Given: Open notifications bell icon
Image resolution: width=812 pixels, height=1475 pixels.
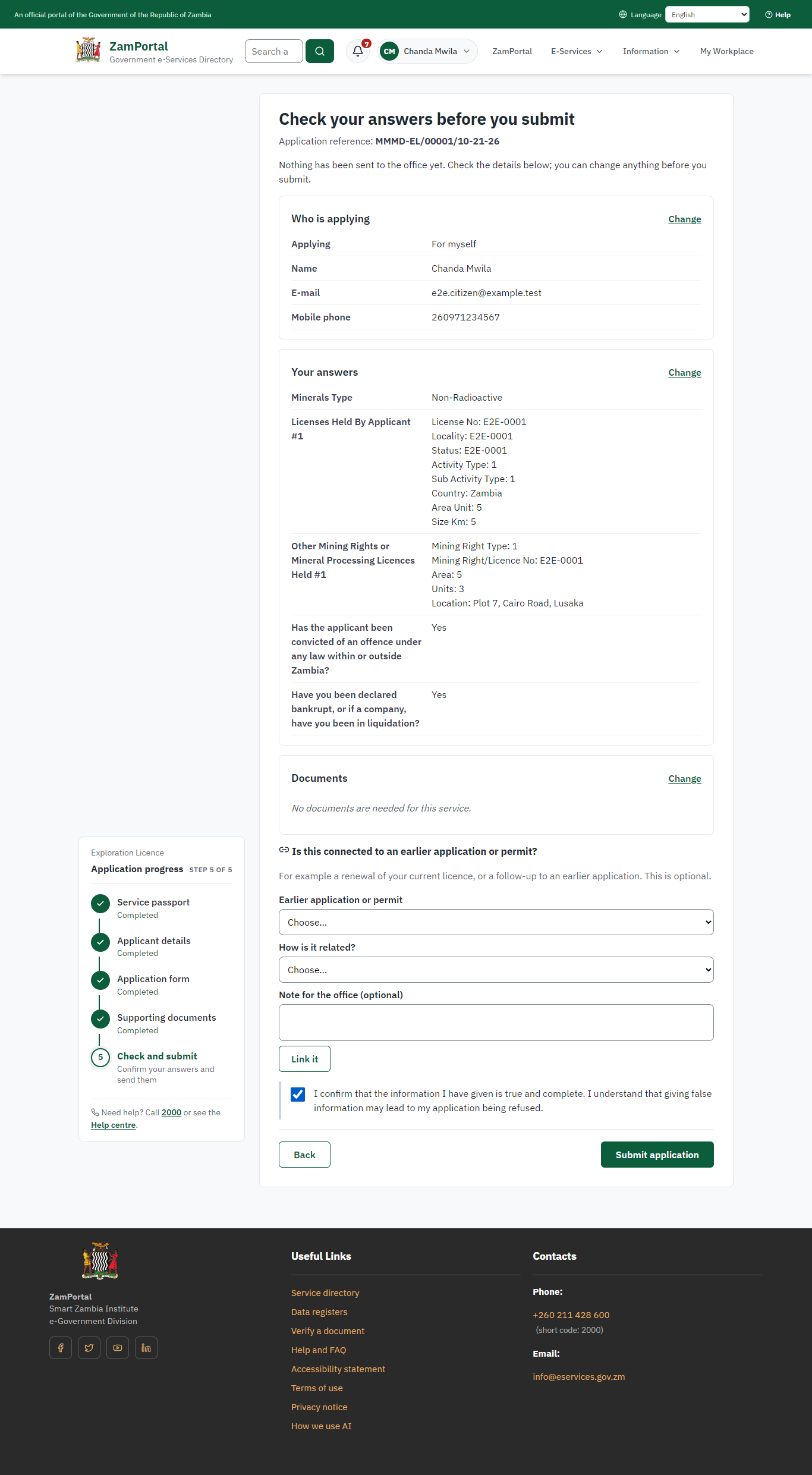Looking at the screenshot, I should click(x=358, y=51).
